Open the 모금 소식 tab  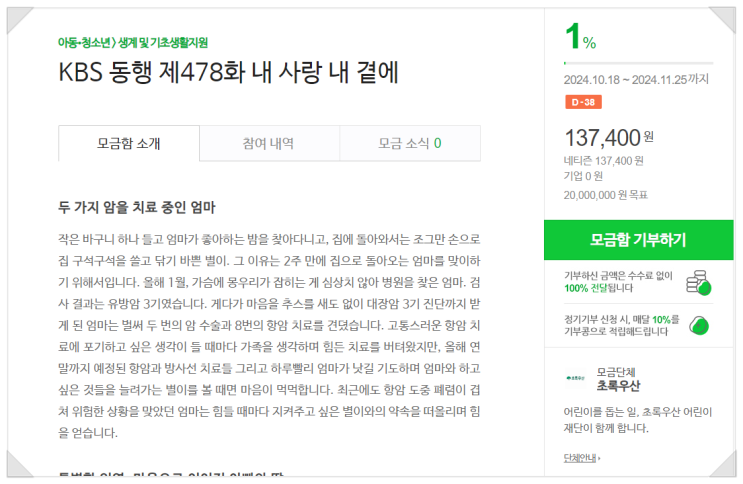(409, 143)
